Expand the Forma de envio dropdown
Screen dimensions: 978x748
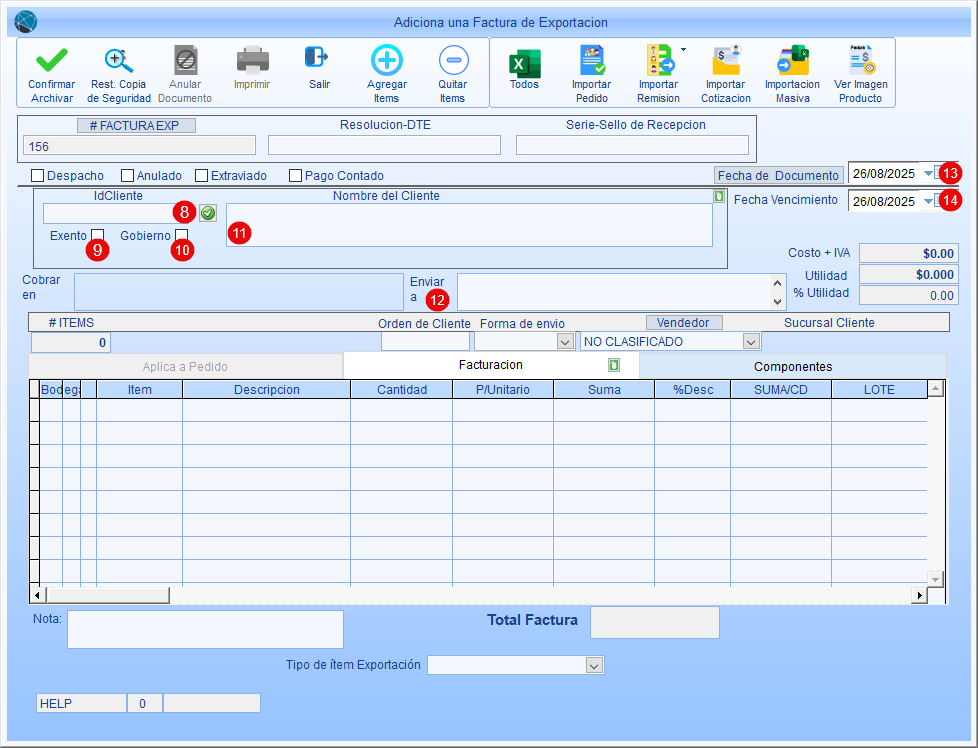pyautogui.click(x=564, y=342)
